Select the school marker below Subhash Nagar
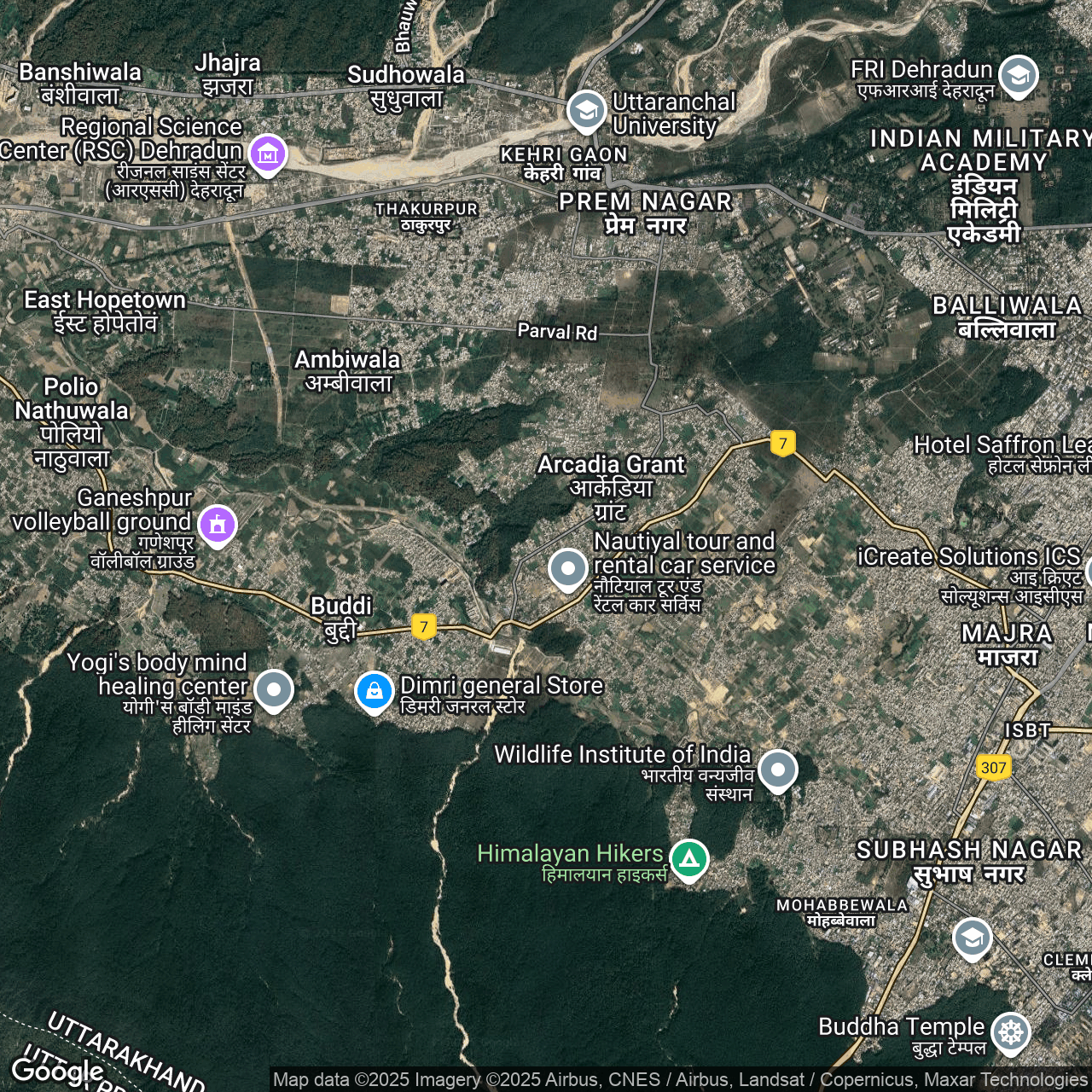 click(x=972, y=938)
